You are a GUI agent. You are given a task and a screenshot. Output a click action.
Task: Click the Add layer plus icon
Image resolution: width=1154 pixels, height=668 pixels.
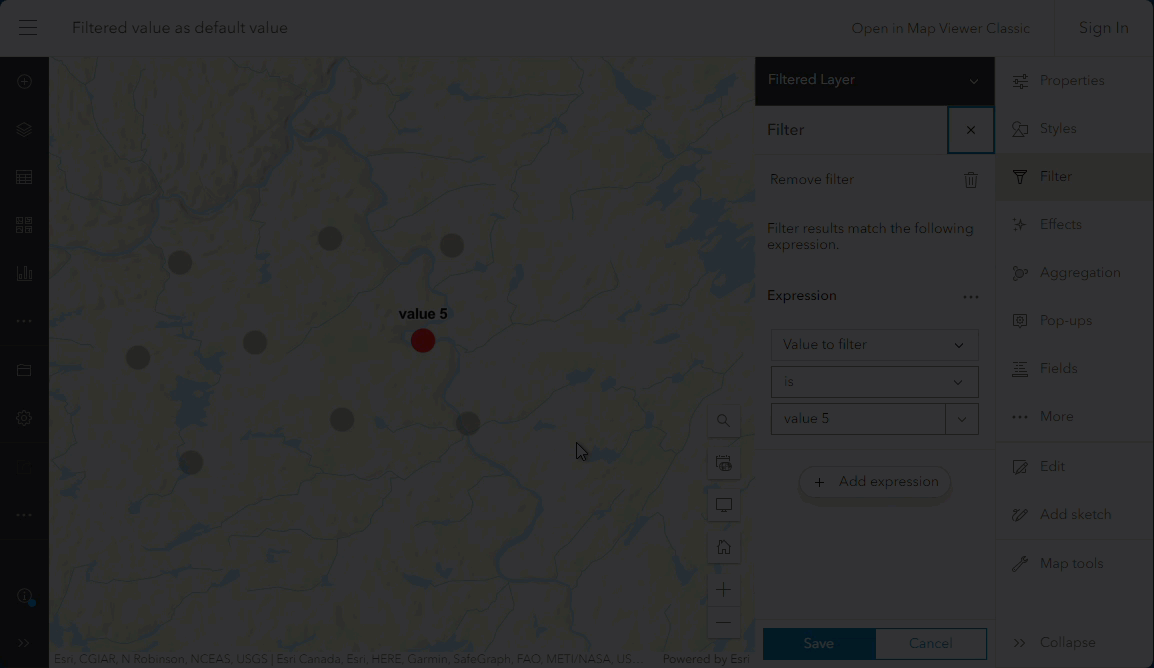pos(24,81)
